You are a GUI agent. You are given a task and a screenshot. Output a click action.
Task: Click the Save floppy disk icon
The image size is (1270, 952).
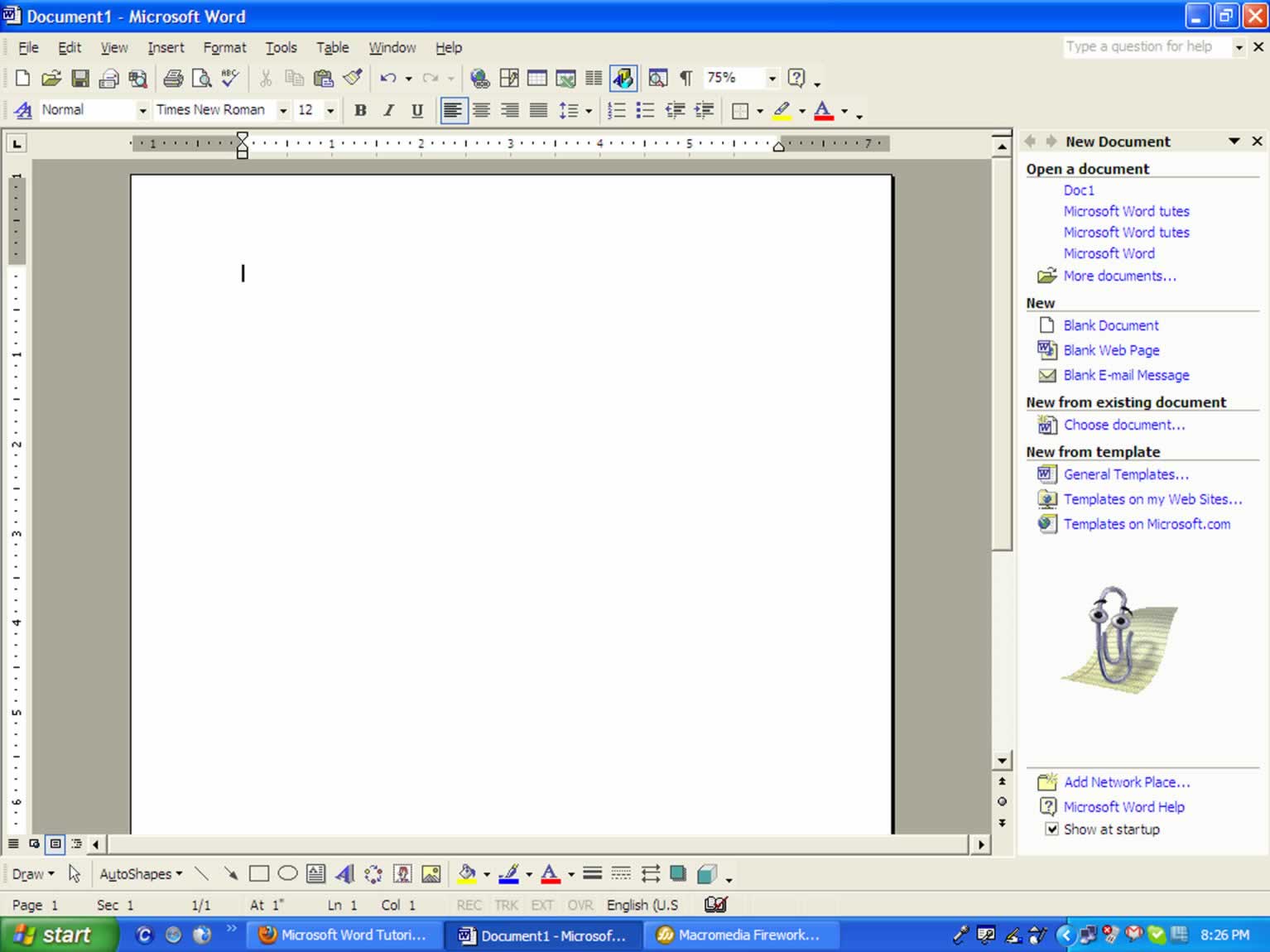pos(79,79)
